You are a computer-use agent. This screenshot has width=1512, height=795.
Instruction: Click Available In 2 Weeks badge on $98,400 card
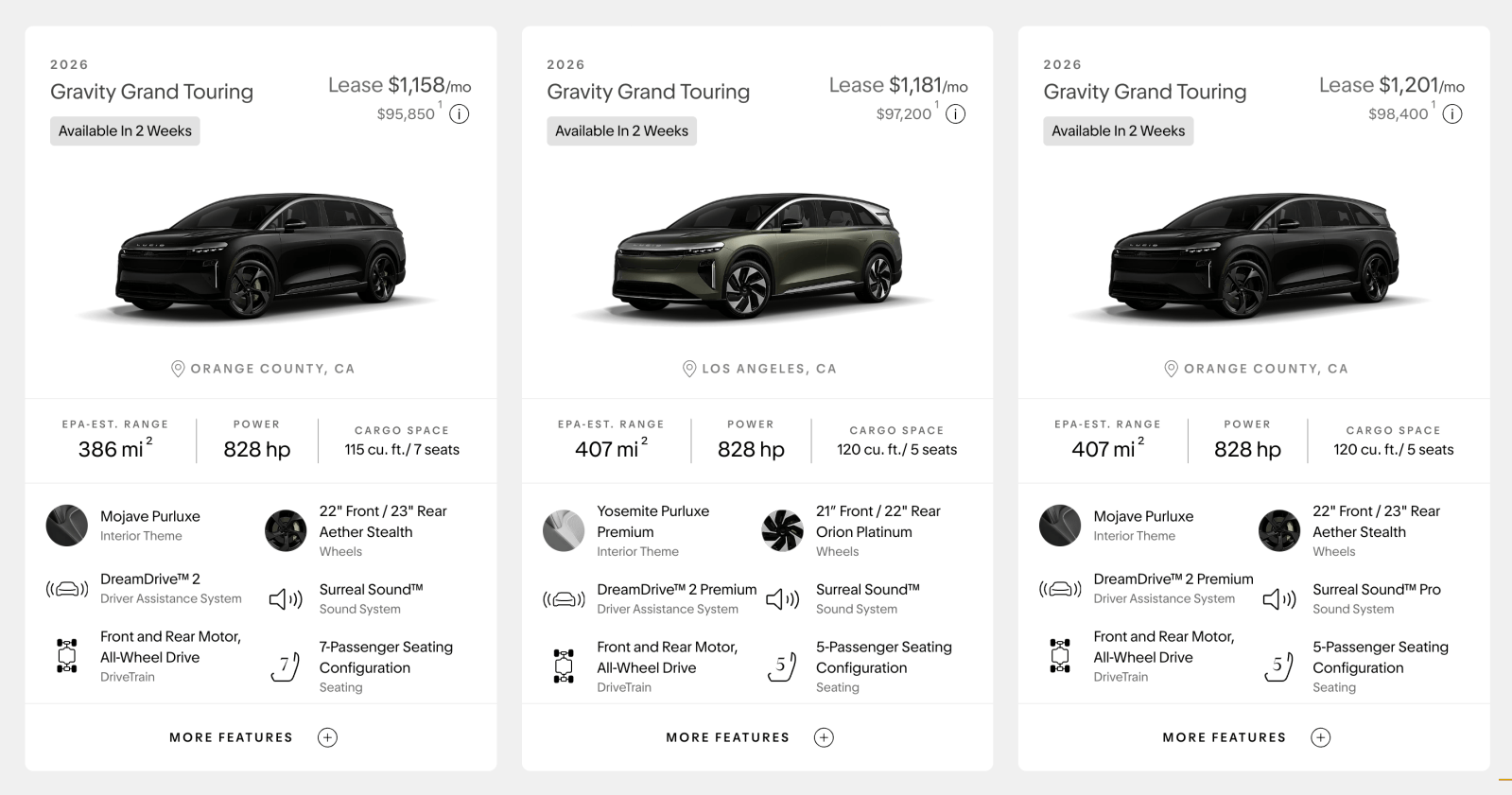coord(1119,131)
